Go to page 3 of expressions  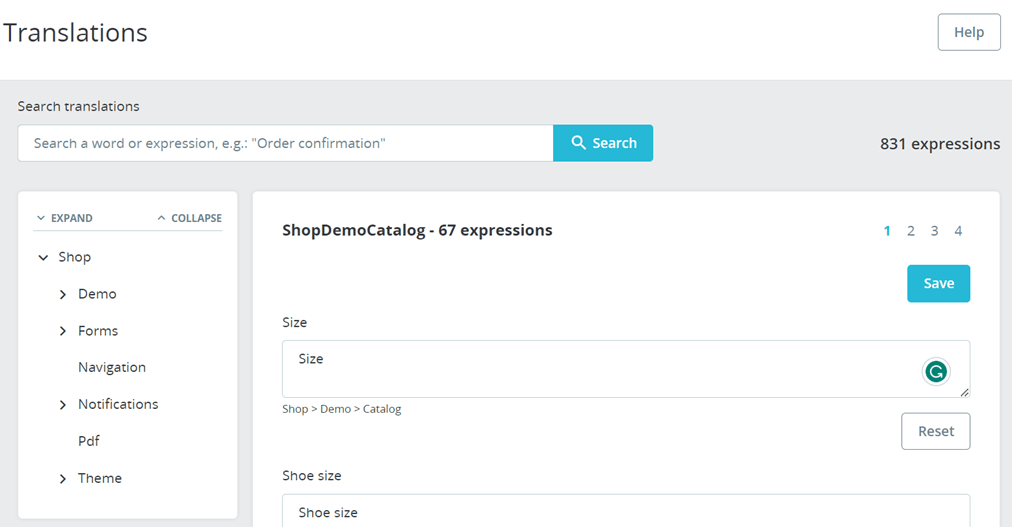coord(934,231)
